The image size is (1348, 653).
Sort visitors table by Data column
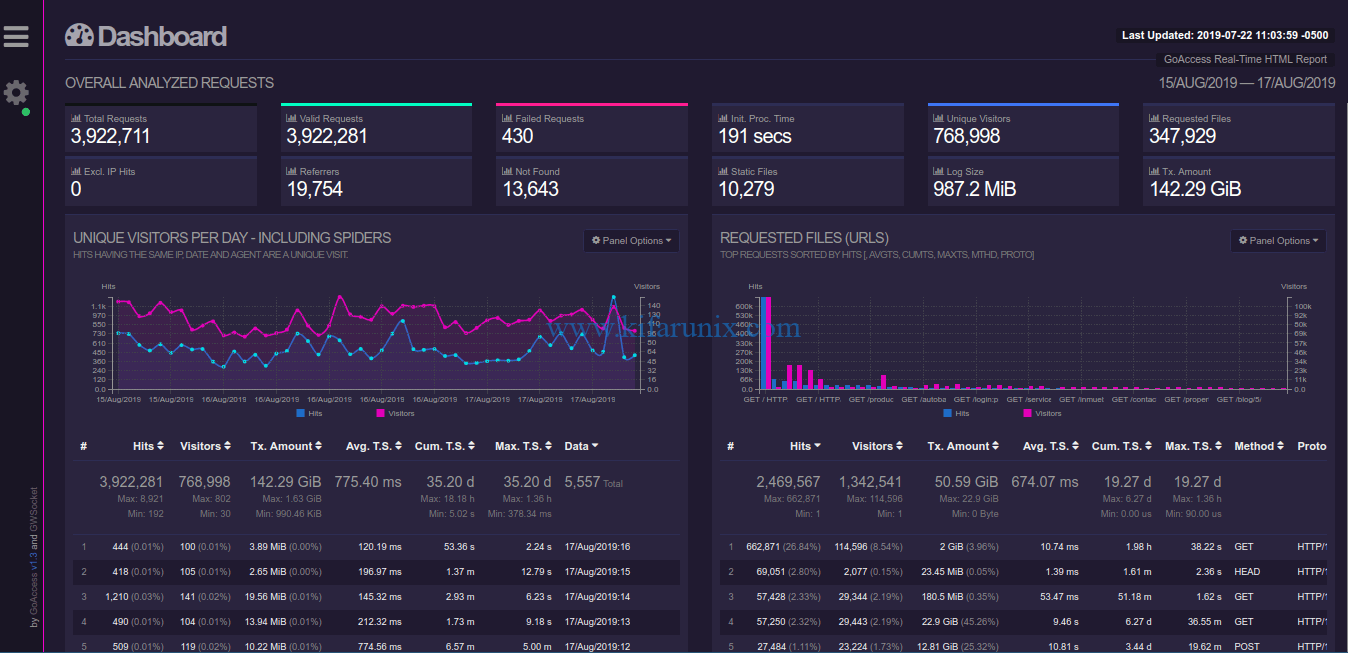click(x=582, y=446)
